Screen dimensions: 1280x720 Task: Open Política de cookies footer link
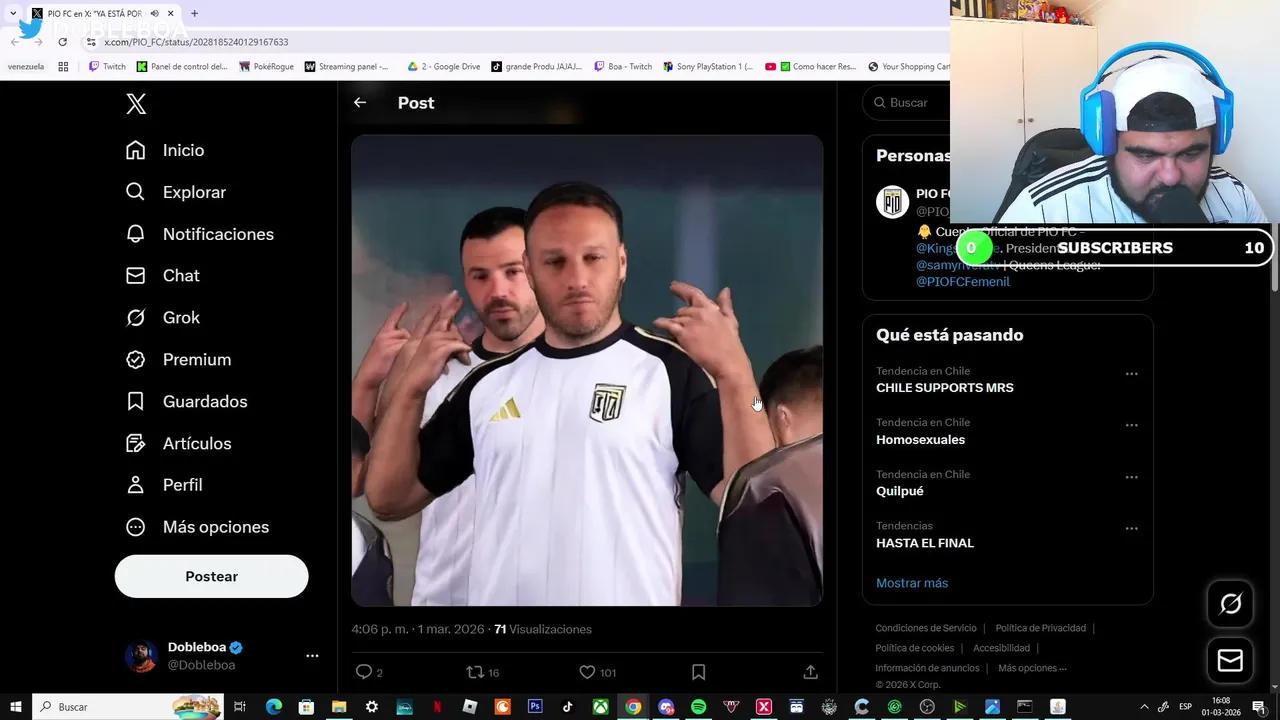[x=915, y=648]
